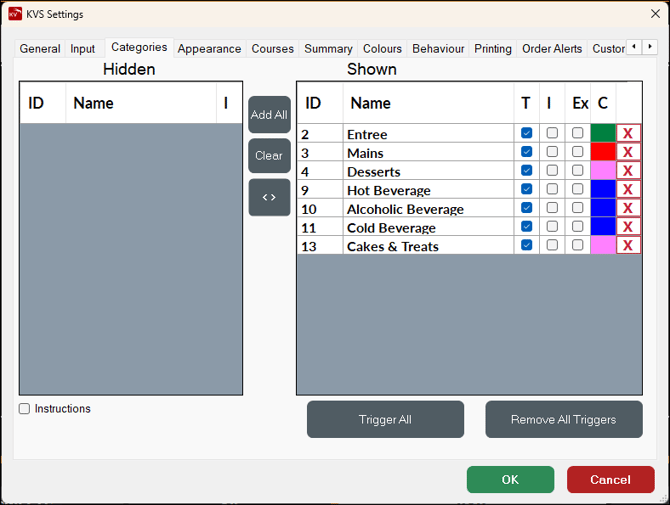The height and width of the screenshot is (505, 670).
Task: Open the Order Alerts tab
Action: 552,49
